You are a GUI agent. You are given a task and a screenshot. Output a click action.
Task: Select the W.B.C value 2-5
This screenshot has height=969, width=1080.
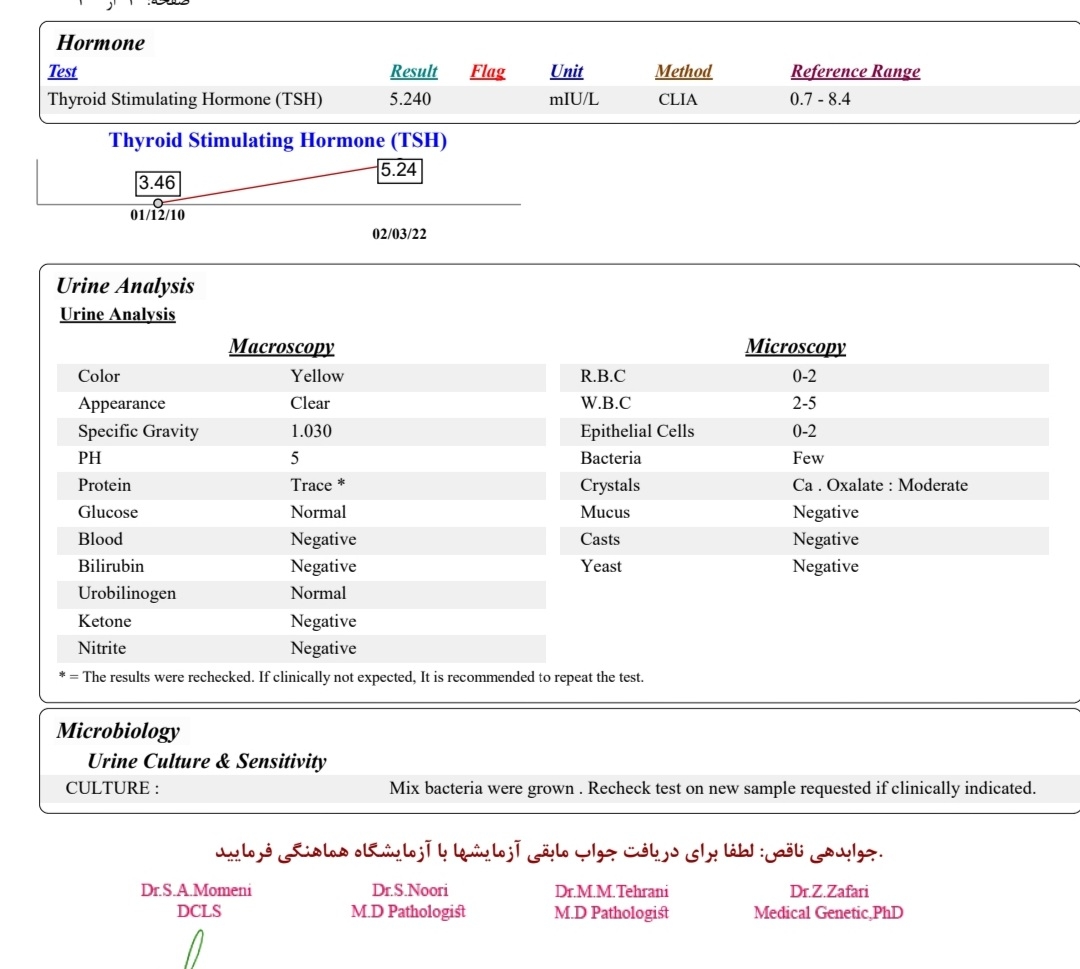point(804,404)
